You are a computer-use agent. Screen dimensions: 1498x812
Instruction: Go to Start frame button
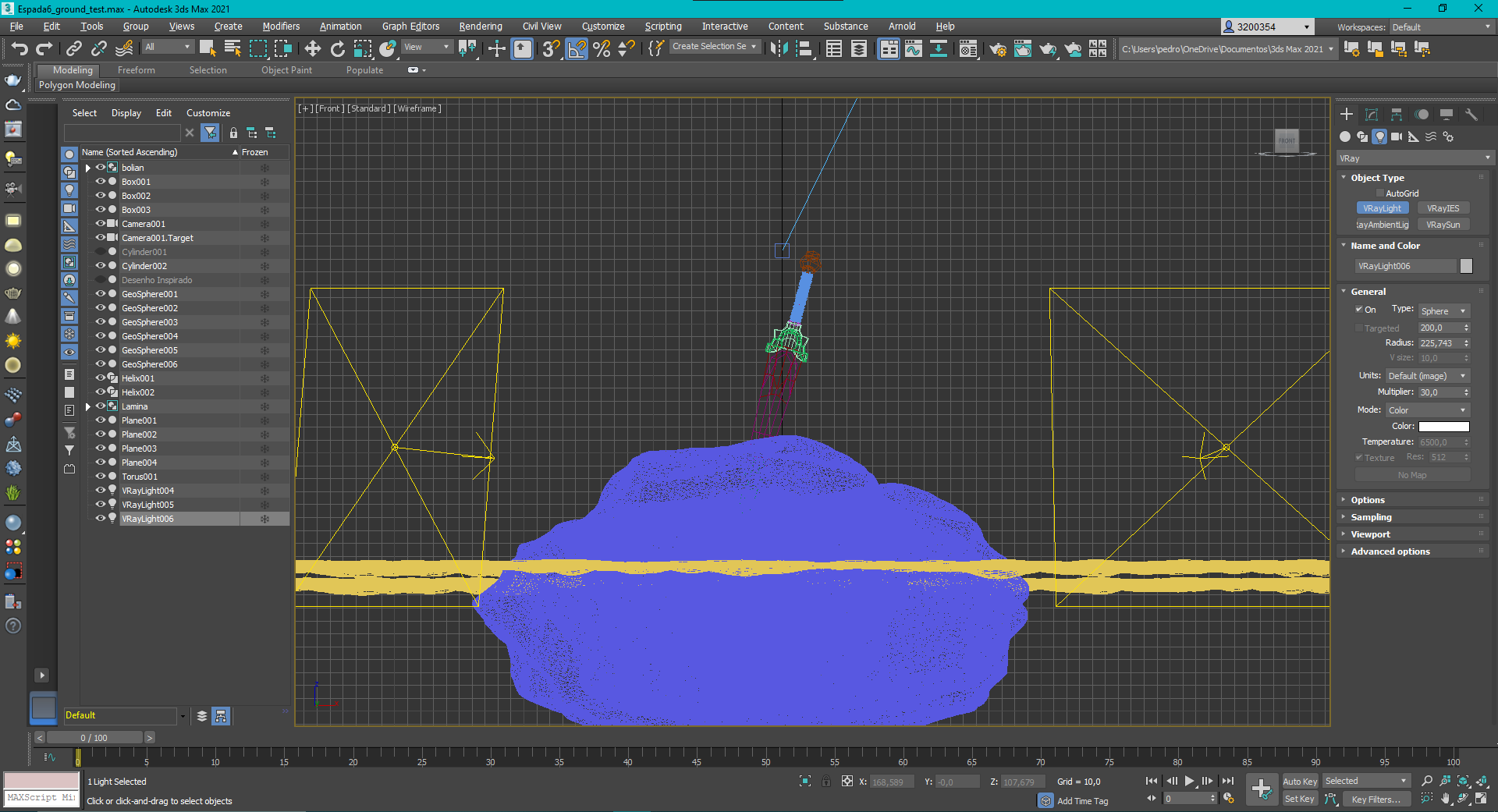1152,781
